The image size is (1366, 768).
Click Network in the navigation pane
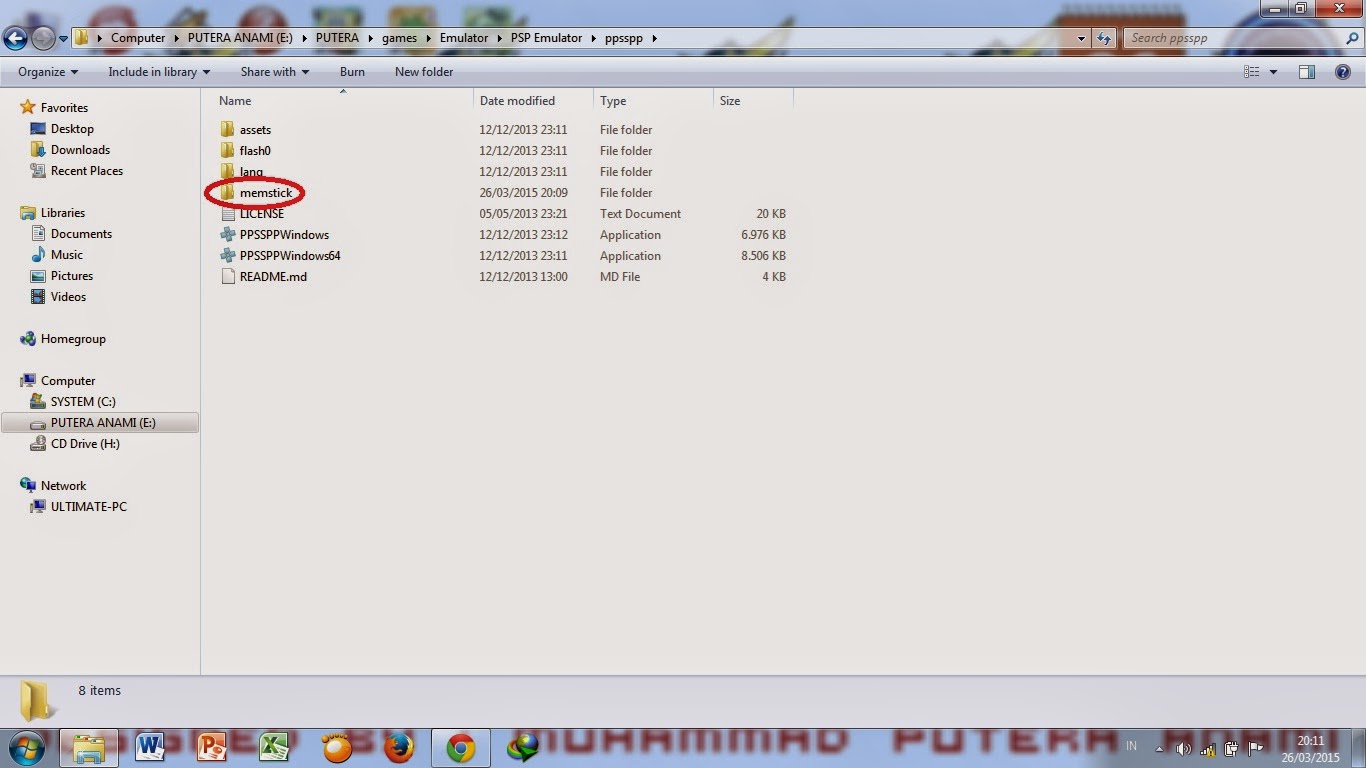tap(63, 486)
